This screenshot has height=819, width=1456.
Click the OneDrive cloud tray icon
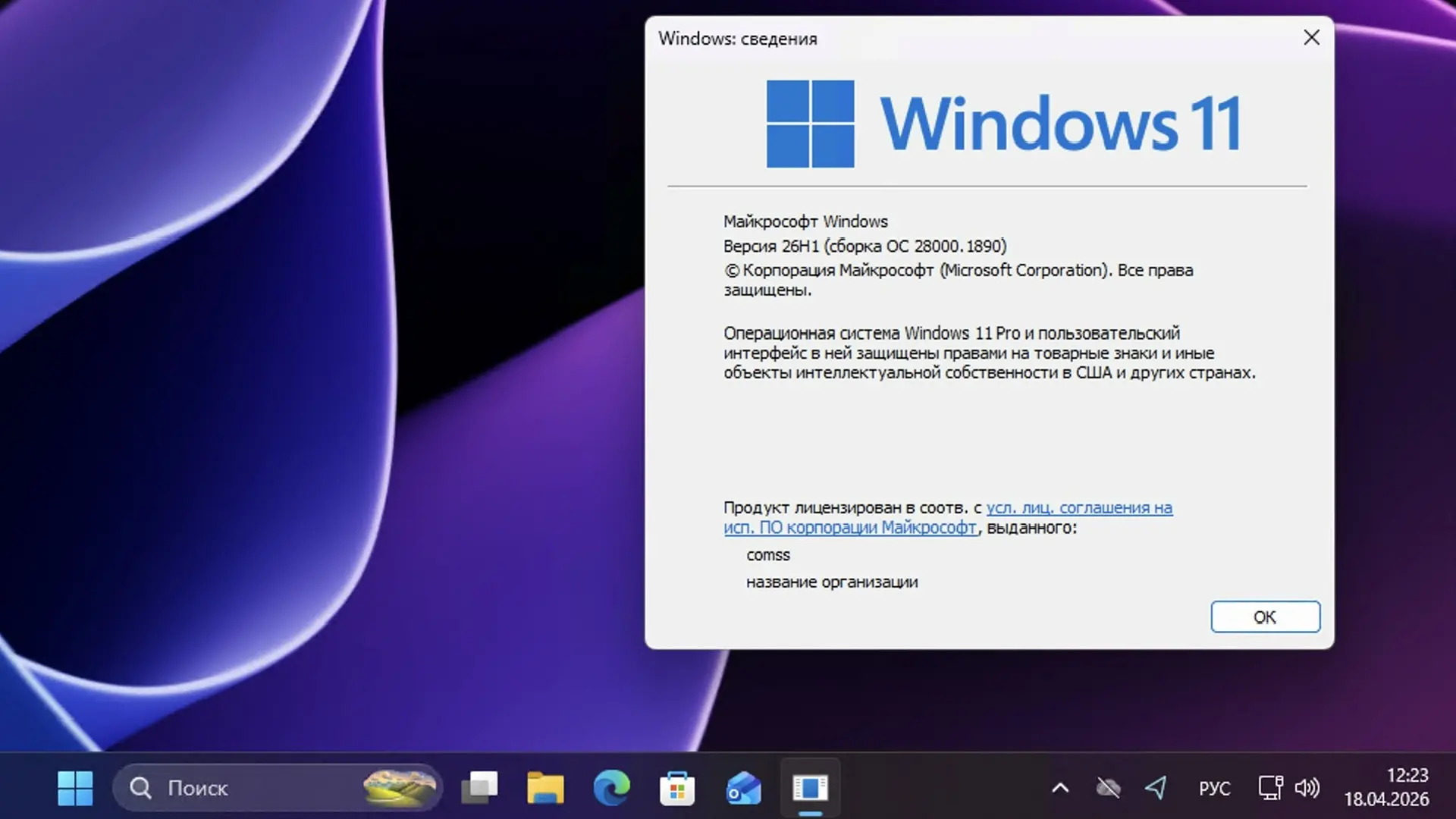1108,788
